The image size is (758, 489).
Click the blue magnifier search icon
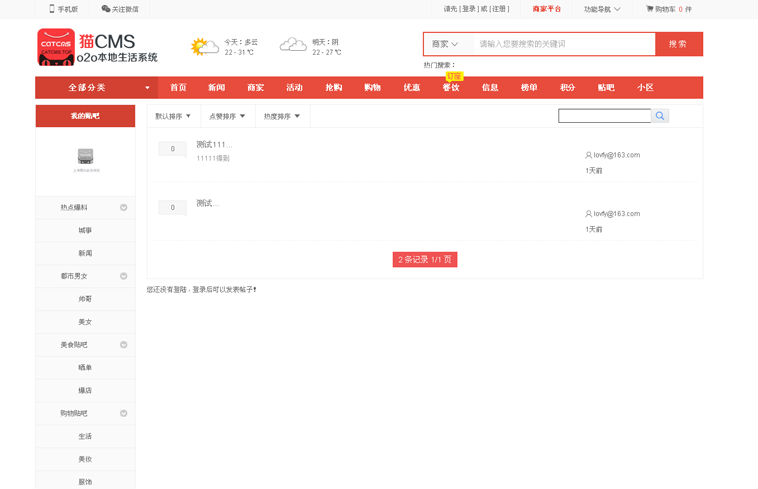pyautogui.click(x=660, y=116)
